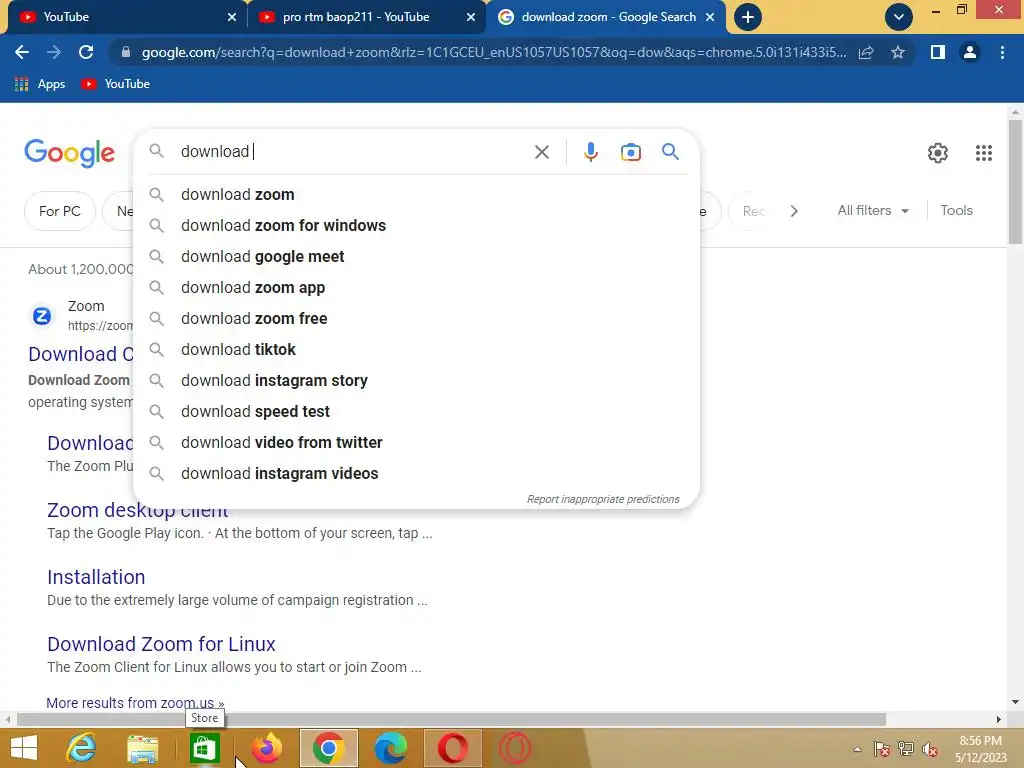The image size is (1024, 768).
Task: Open Download Zoom for Linux link
Action: pyautogui.click(x=161, y=645)
